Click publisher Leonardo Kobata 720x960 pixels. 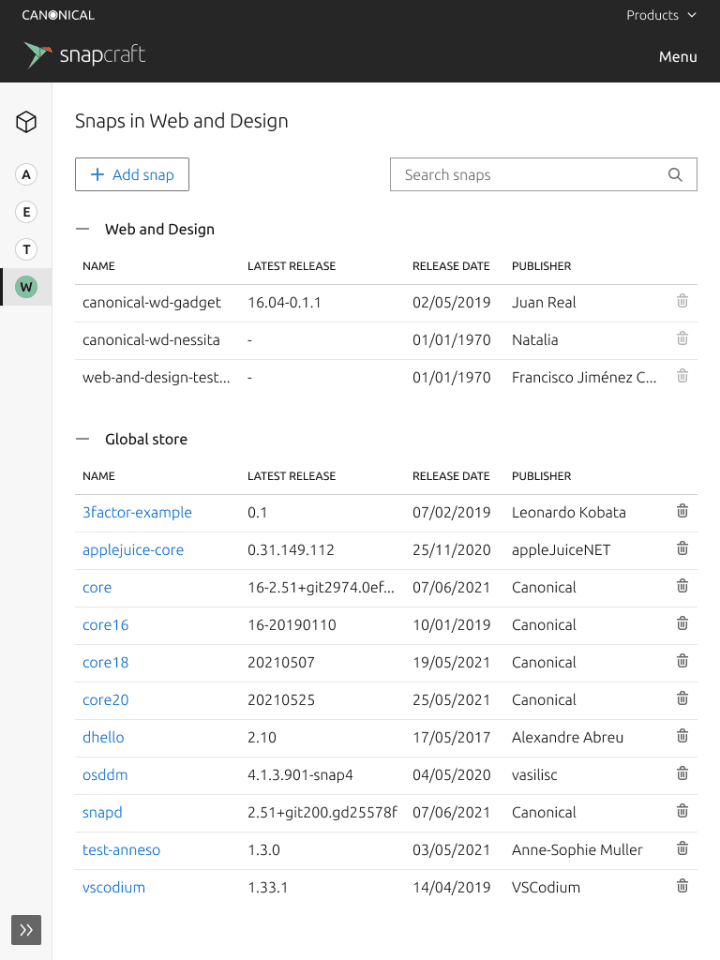coord(569,512)
